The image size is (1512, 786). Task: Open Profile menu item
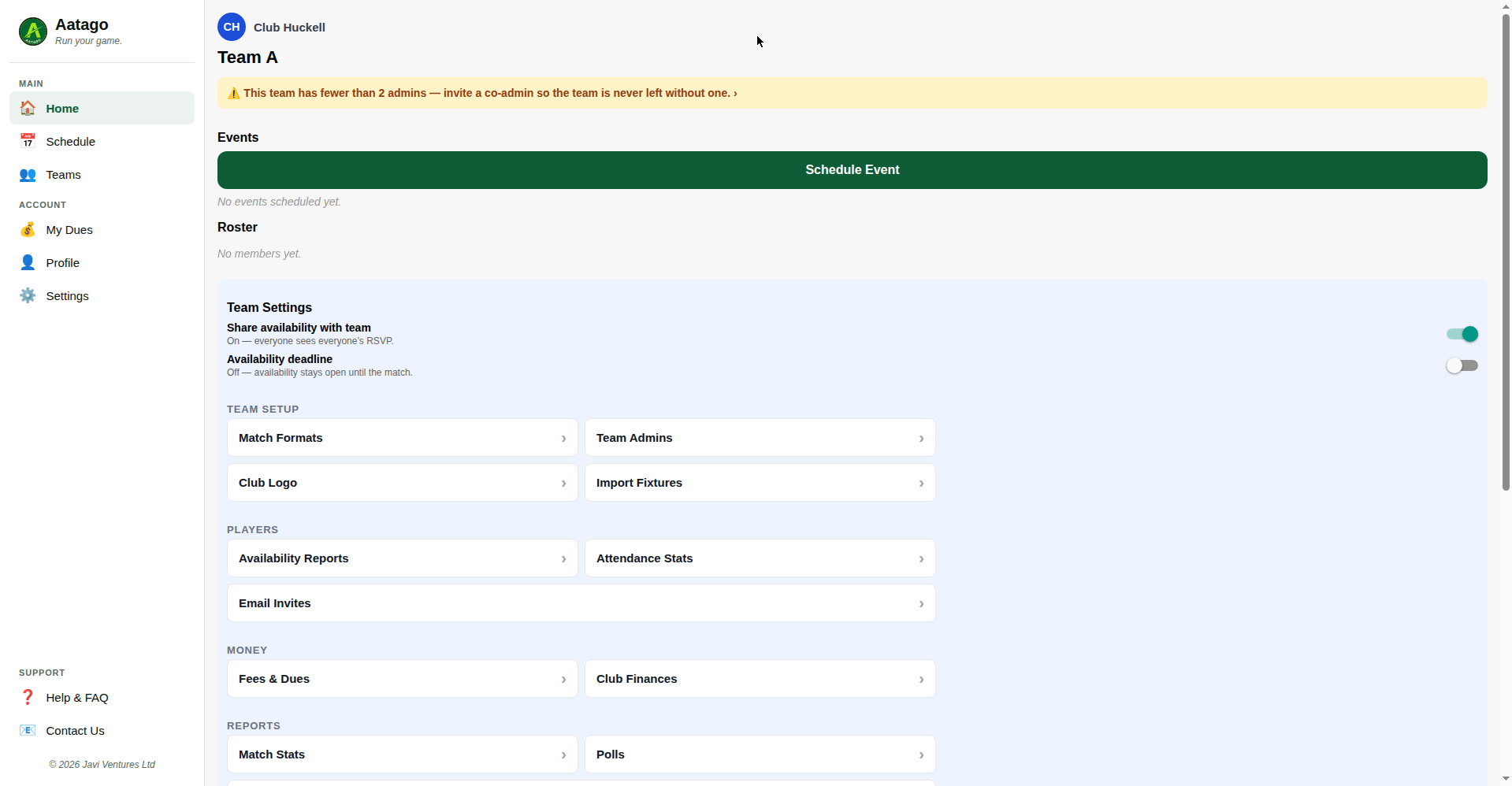[x=102, y=262]
